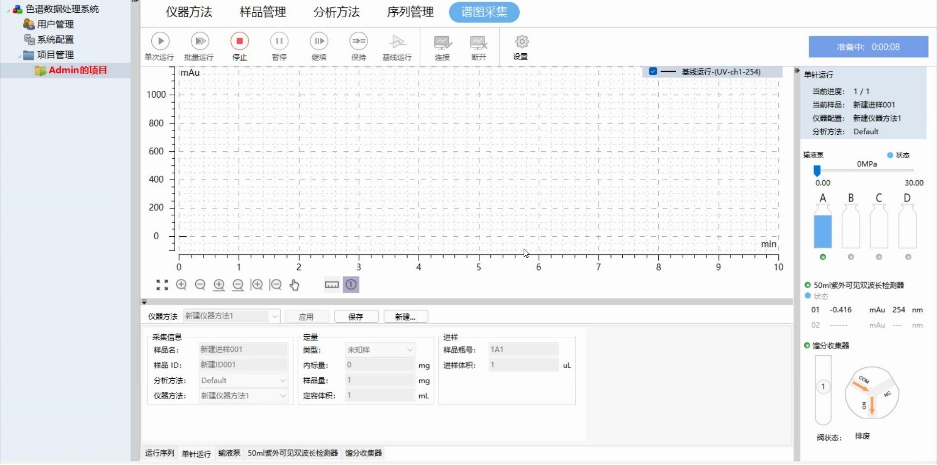Pause the run with 暂停
The width and height of the screenshot is (937, 465).
pyautogui.click(x=279, y=47)
